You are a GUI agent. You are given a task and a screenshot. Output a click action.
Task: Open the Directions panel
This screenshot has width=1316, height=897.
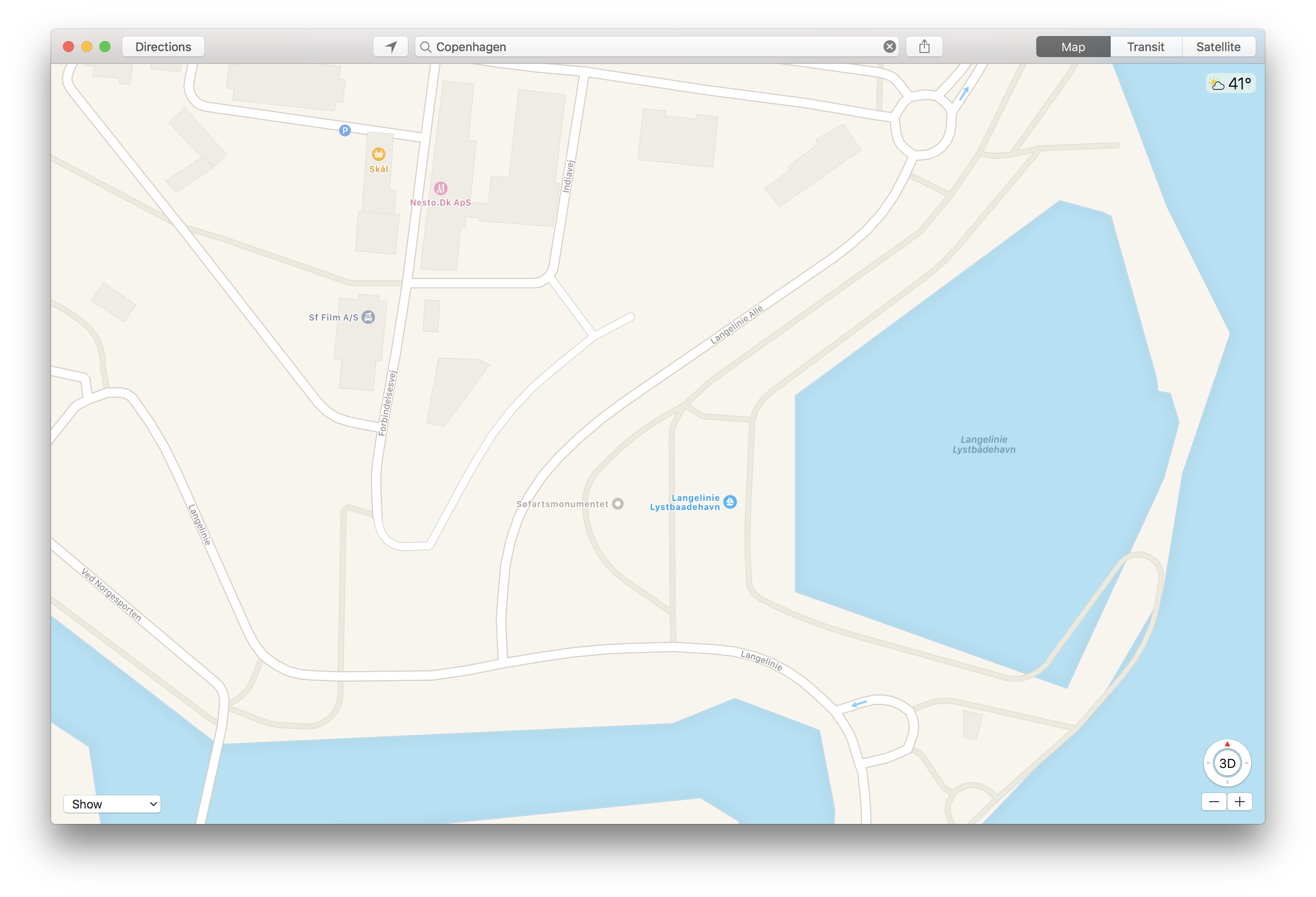[163, 46]
